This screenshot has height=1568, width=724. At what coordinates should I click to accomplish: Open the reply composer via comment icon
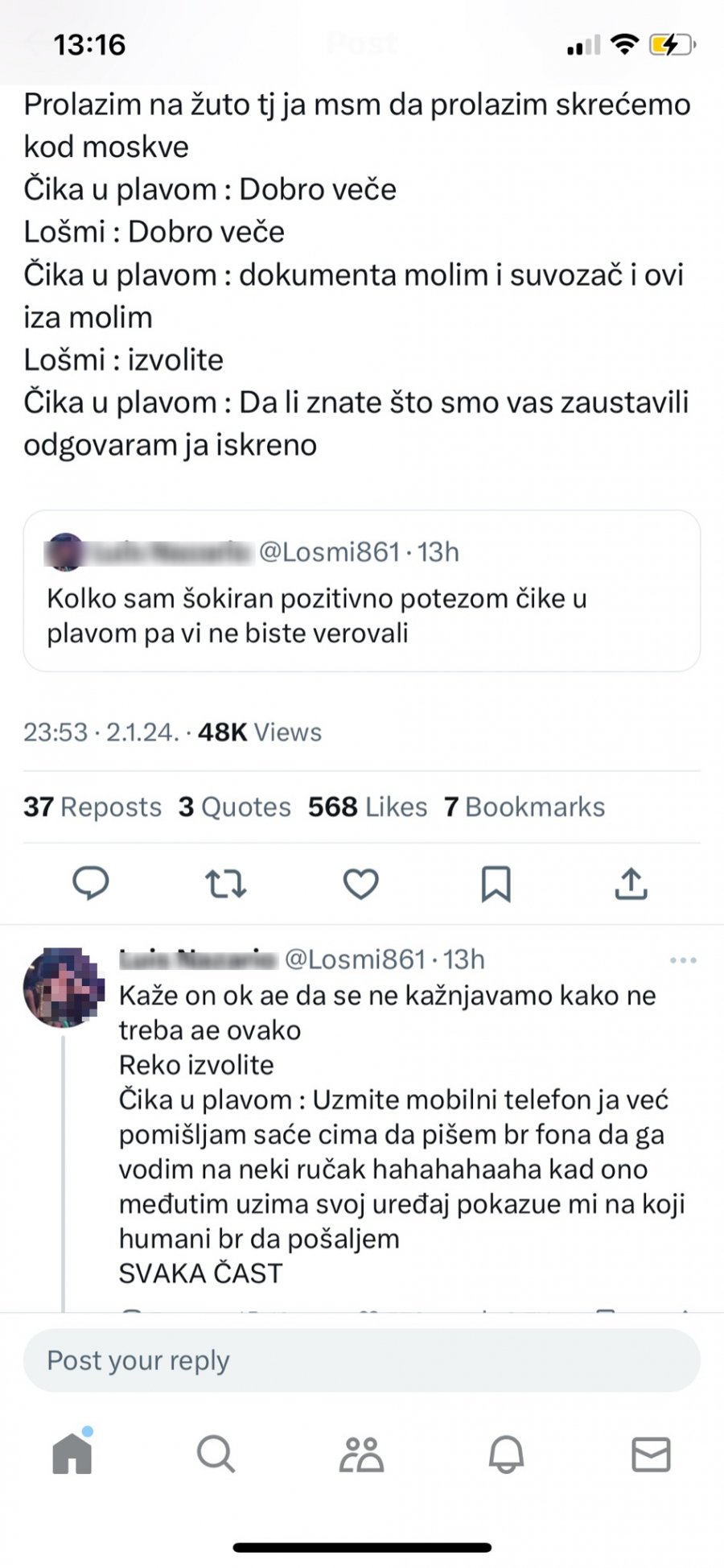(x=92, y=882)
